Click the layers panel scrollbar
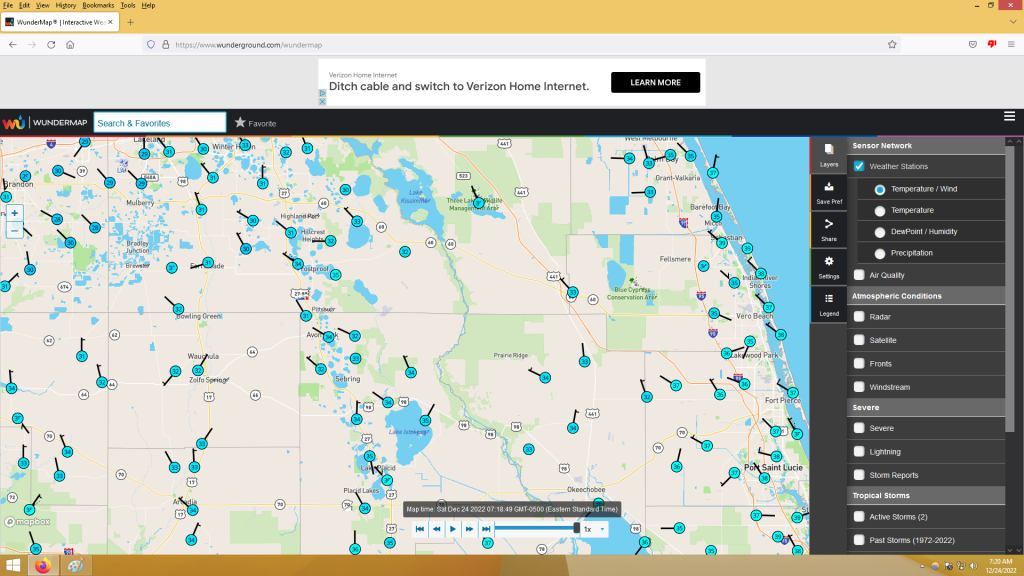The image size is (1024, 576). tap(1010, 287)
